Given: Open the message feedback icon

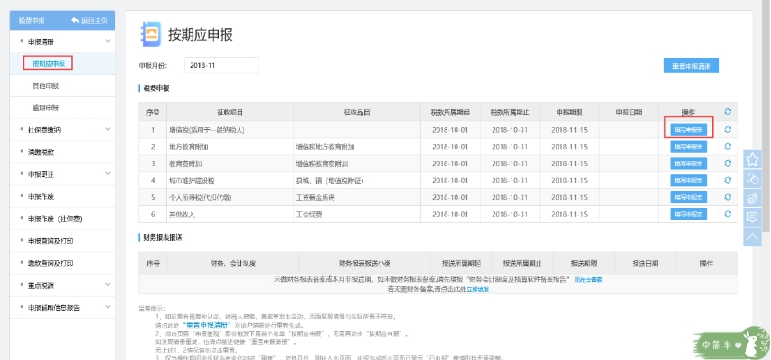Looking at the screenshot, I should click(x=752, y=217).
